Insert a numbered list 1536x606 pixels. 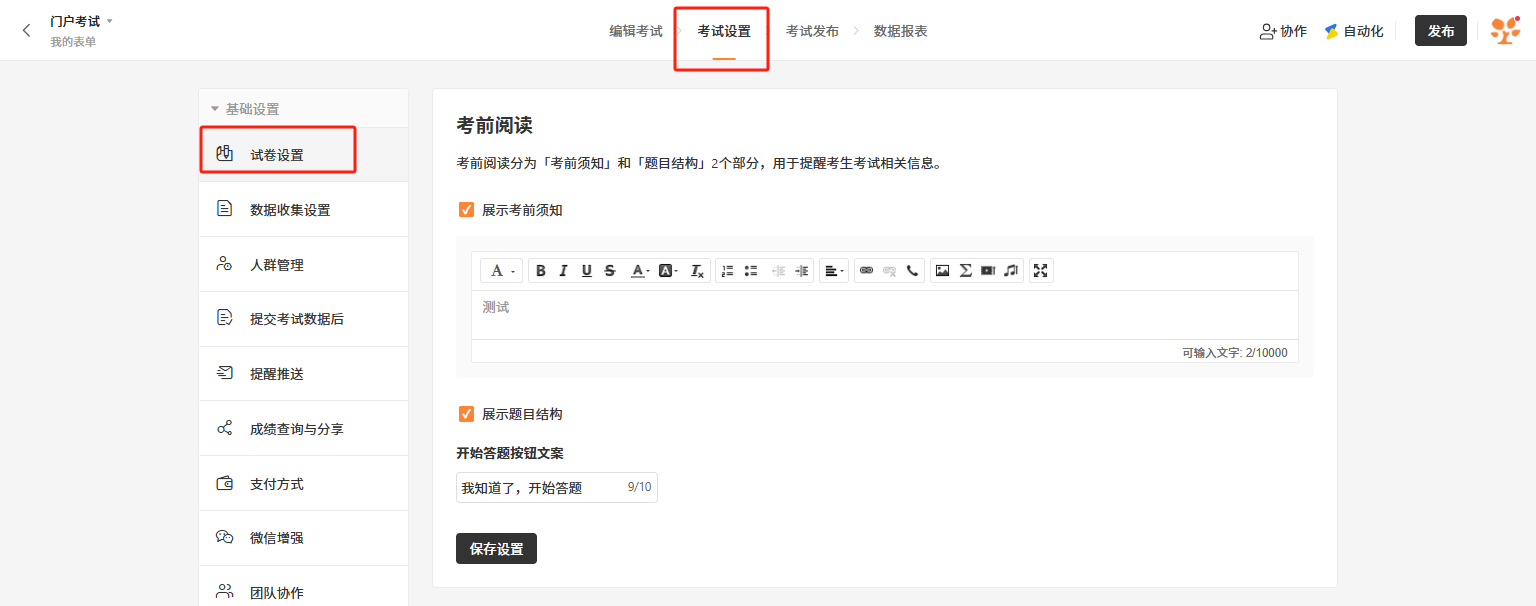coord(728,271)
